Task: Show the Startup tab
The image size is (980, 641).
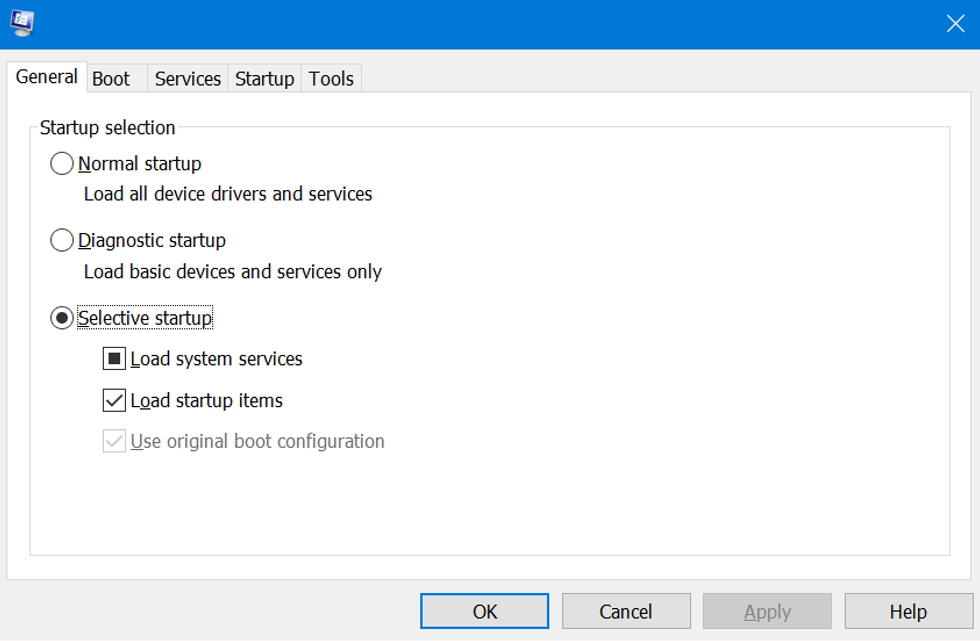Action: [264, 79]
